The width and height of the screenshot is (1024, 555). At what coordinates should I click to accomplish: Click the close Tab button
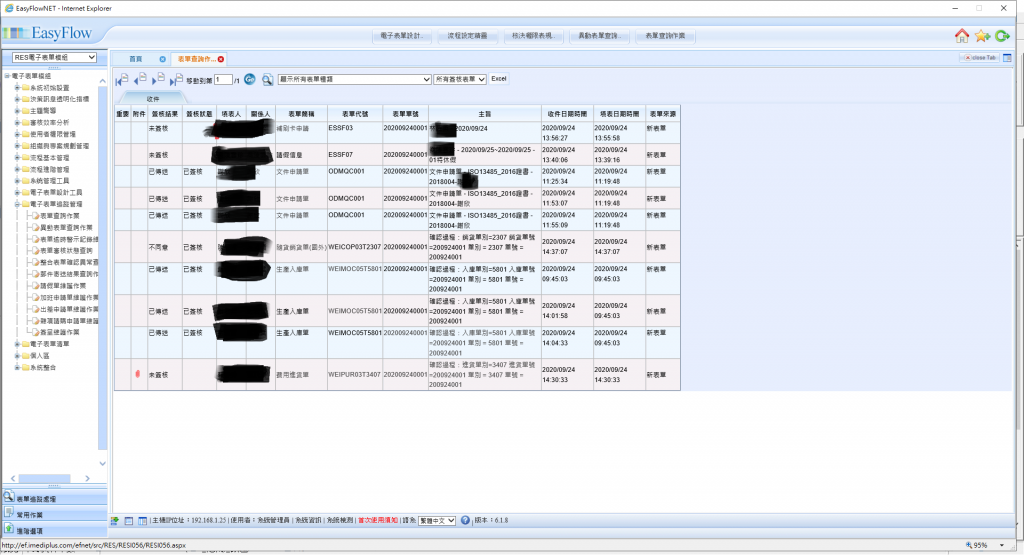click(x=980, y=57)
